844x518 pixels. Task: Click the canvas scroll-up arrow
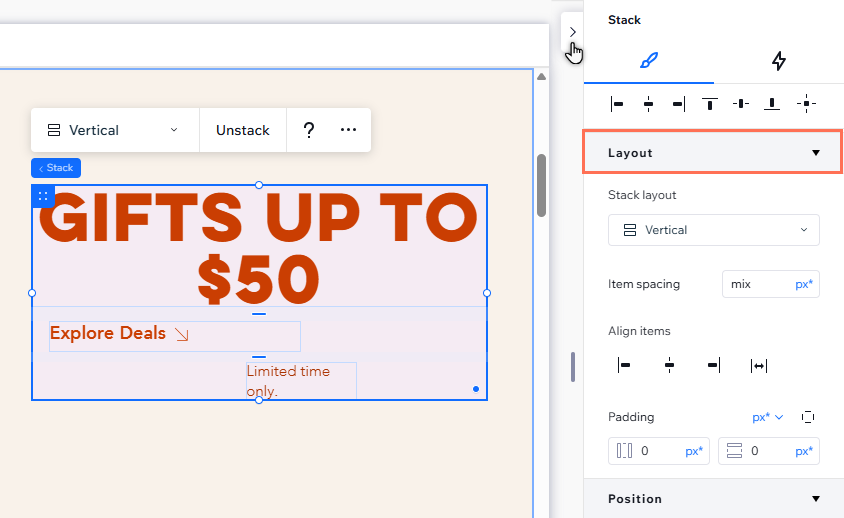(x=541, y=76)
